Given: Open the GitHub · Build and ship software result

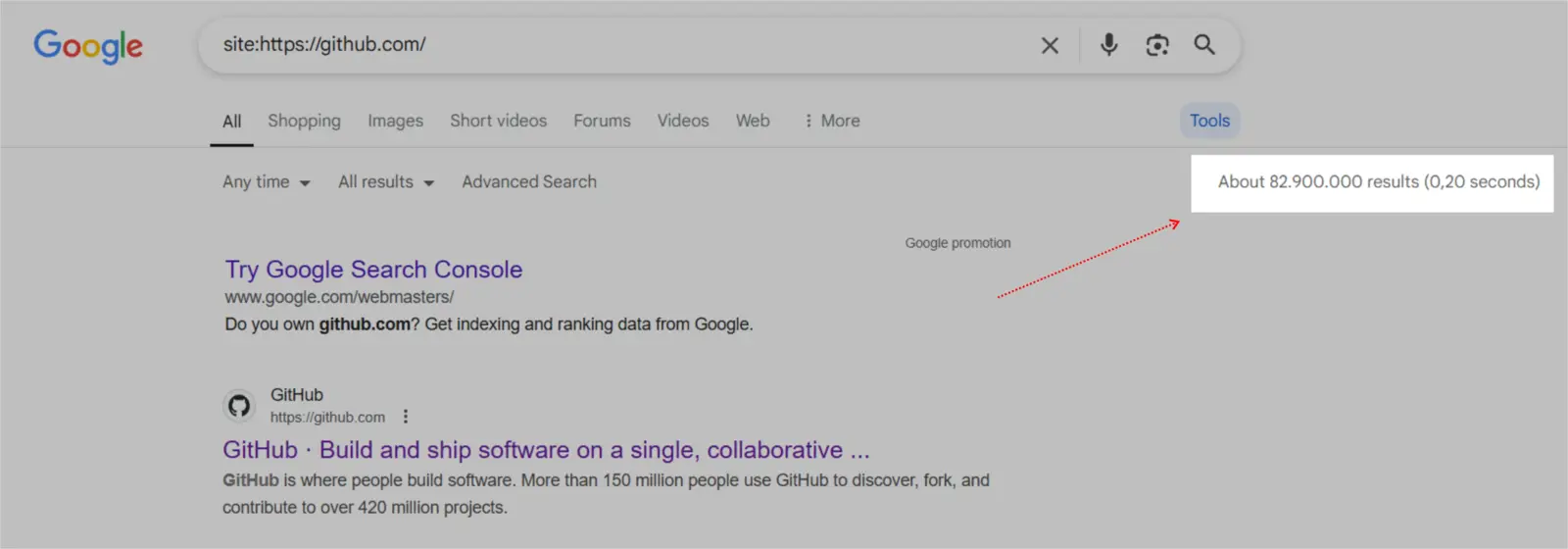Looking at the screenshot, I should pos(546,450).
